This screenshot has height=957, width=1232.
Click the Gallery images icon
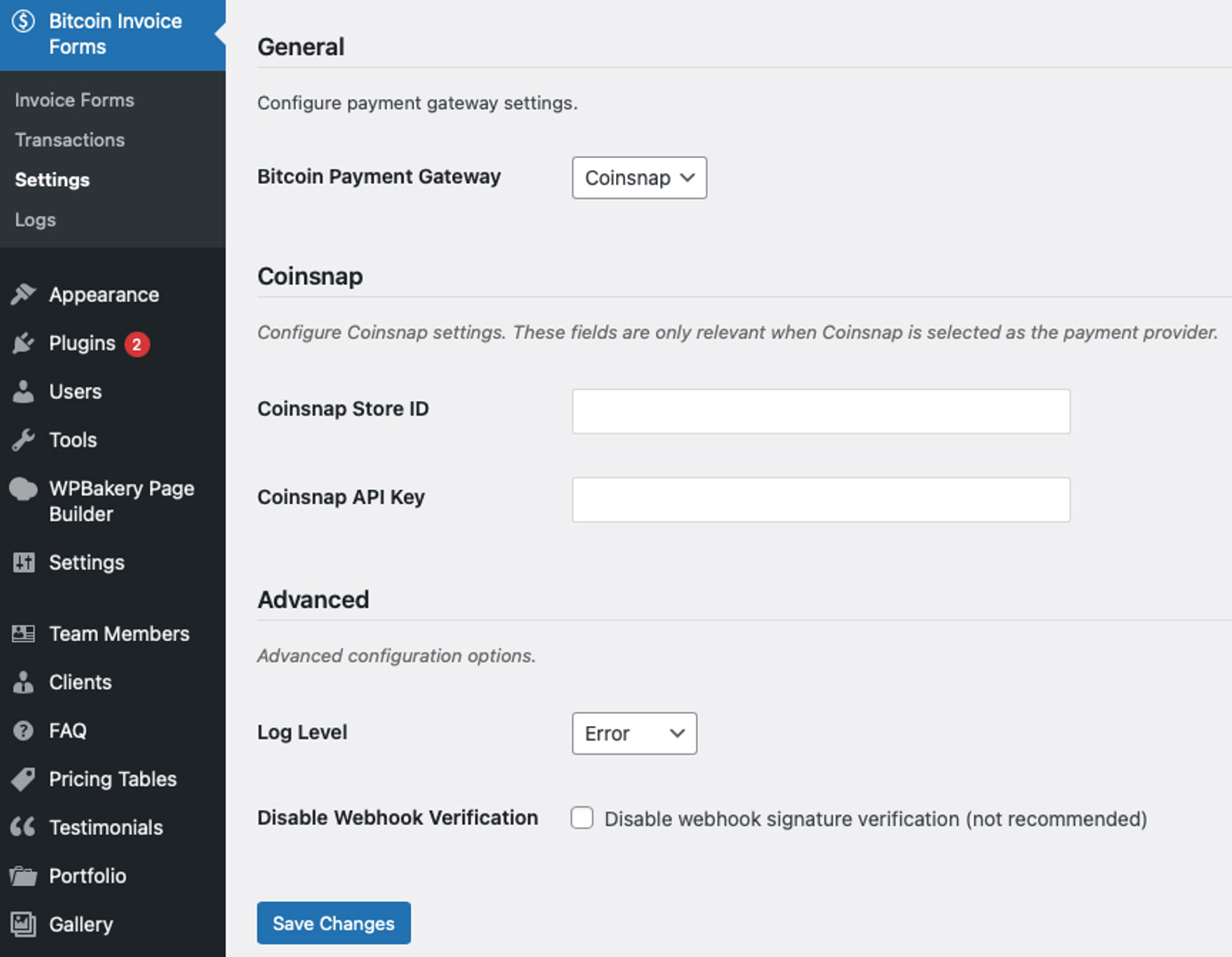24,923
